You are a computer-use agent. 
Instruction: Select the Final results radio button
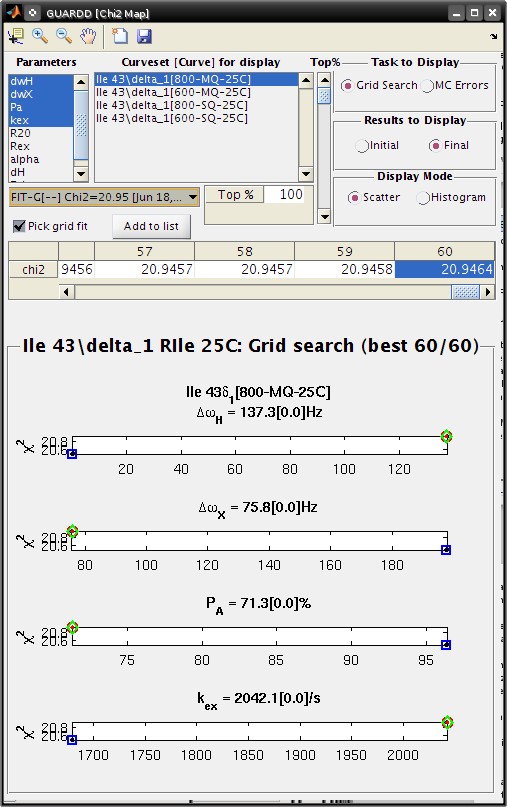coord(435,146)
